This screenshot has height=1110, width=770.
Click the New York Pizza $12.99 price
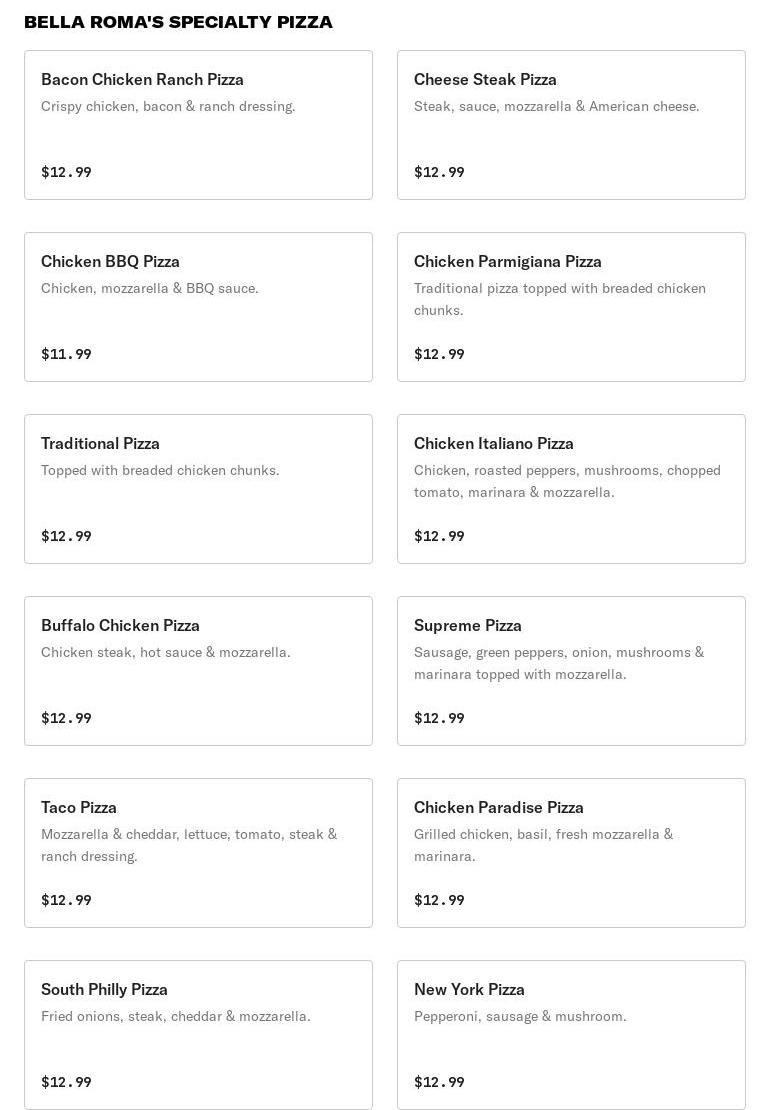[439, 1082]
